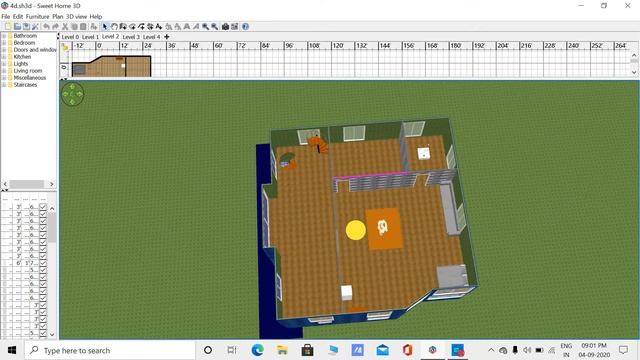Activate the Create walls tool
The image size is (640, 360).
click(x=122, y=27)
